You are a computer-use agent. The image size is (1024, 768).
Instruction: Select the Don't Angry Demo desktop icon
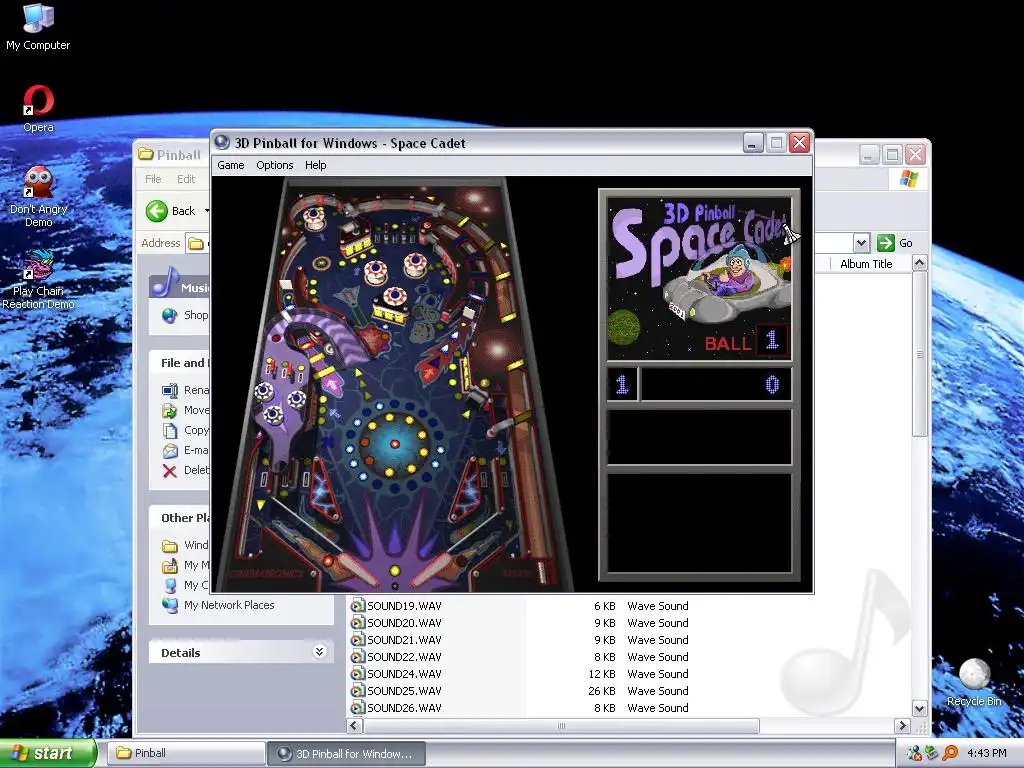[x=38, y=196]
